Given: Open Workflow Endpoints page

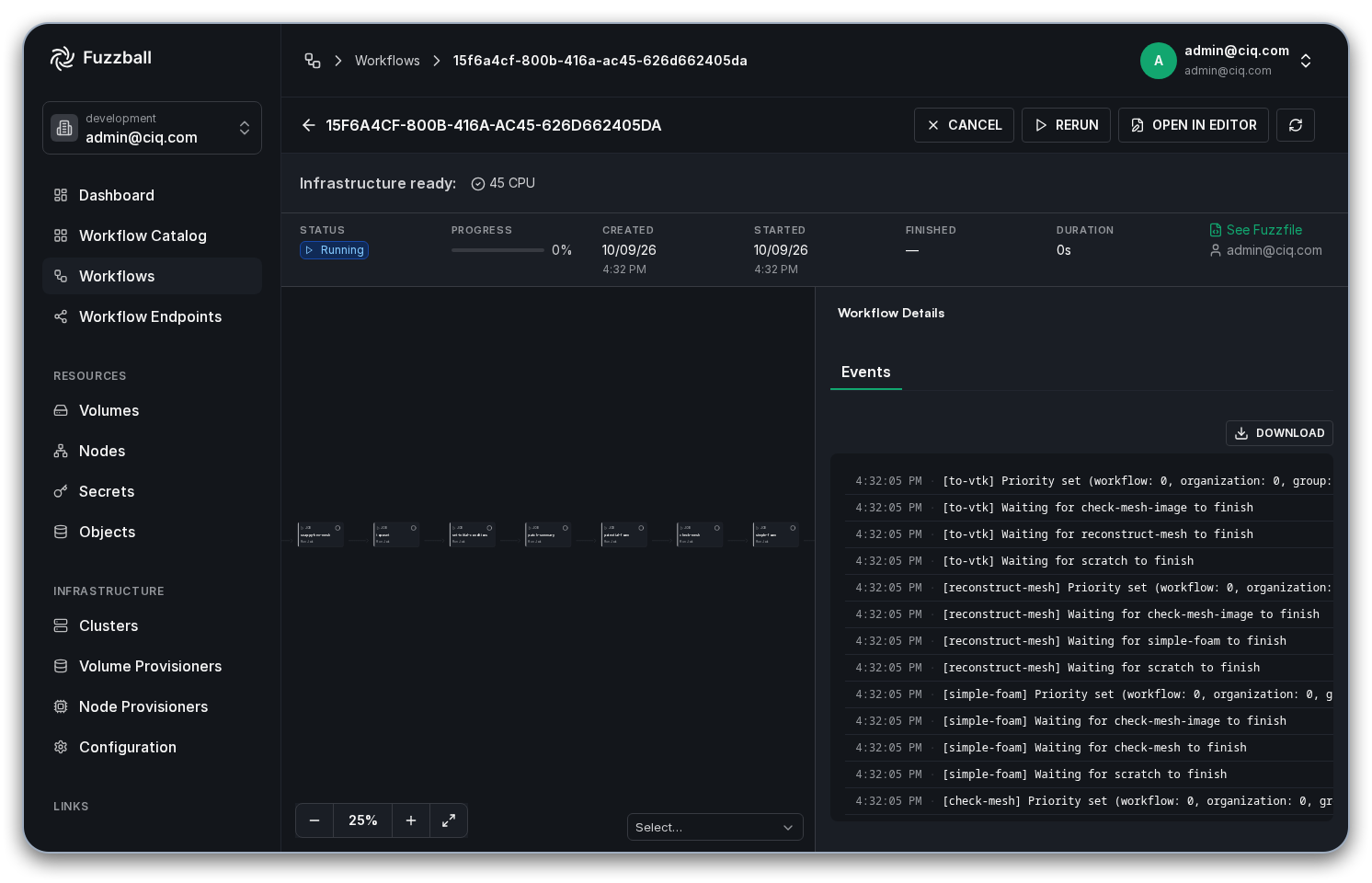Looking at the screenshot, I should (152, 316).
